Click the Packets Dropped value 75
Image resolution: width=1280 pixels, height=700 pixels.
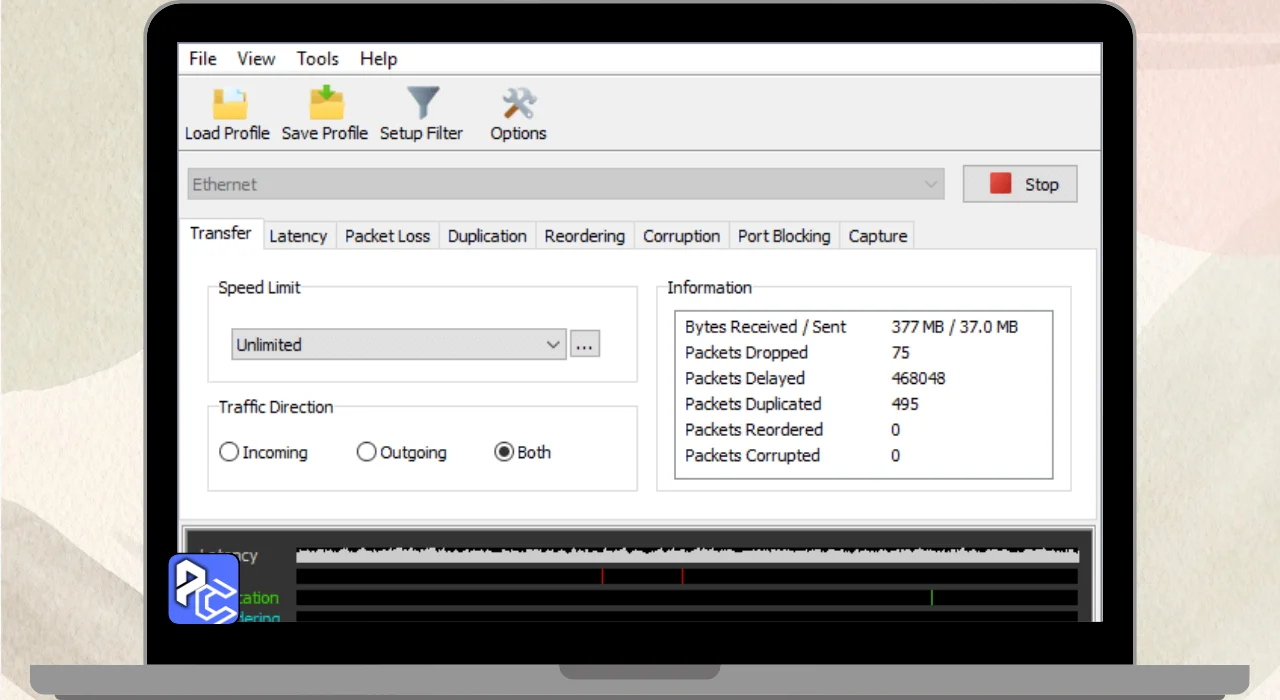pos(900,353)
